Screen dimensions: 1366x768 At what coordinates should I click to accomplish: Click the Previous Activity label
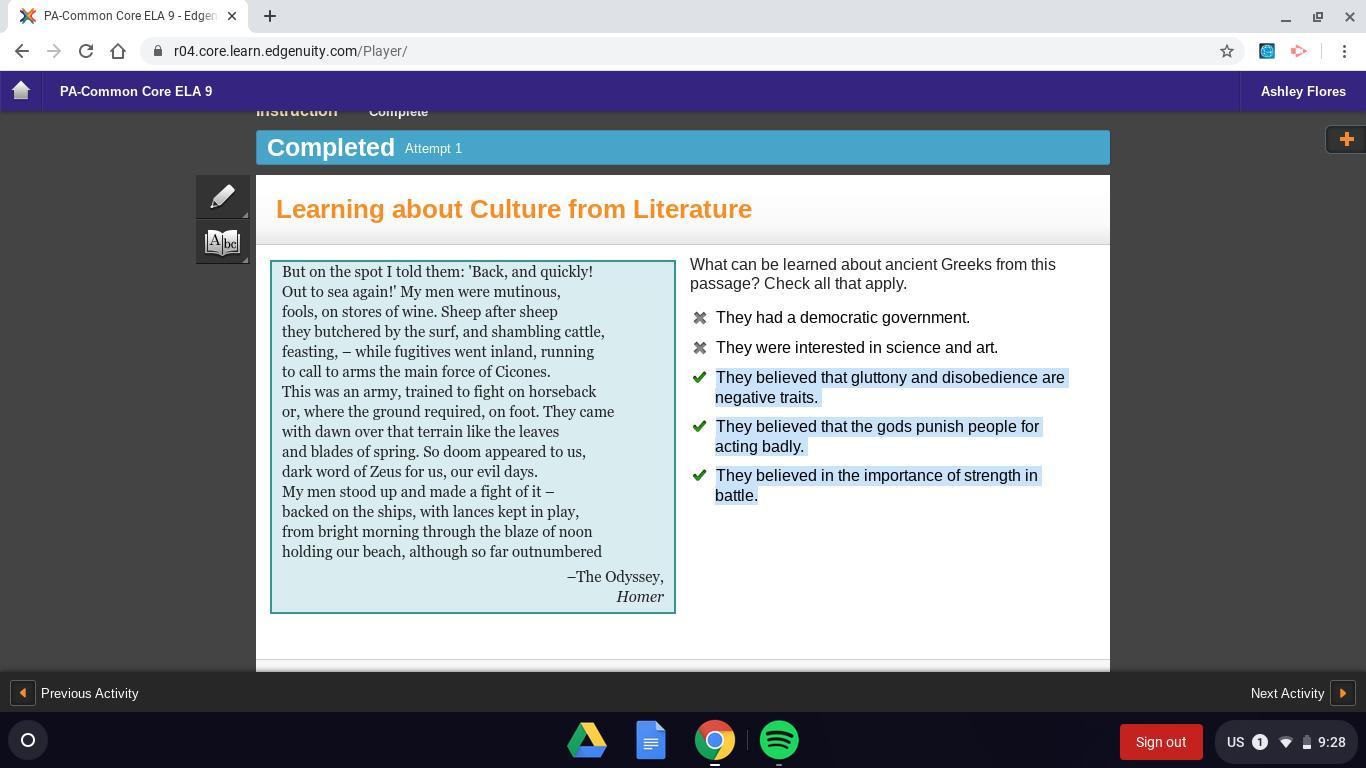tap(90, 693)
